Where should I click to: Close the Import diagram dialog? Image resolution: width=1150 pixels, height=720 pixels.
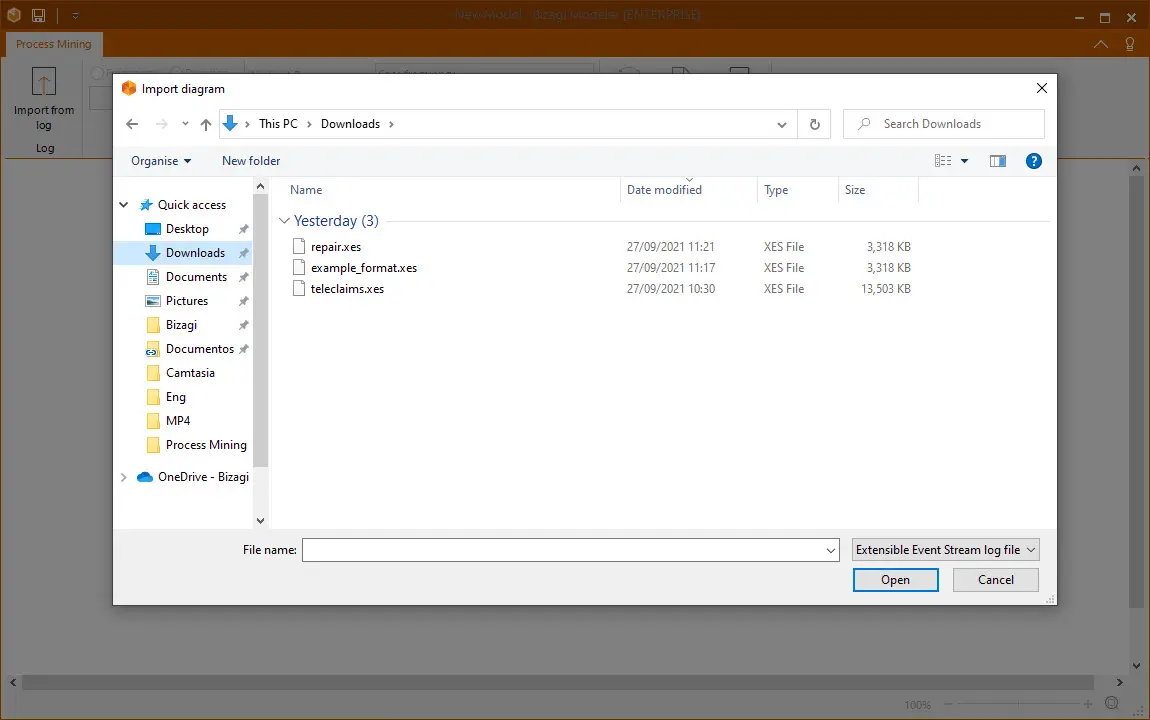point(1041,88)
